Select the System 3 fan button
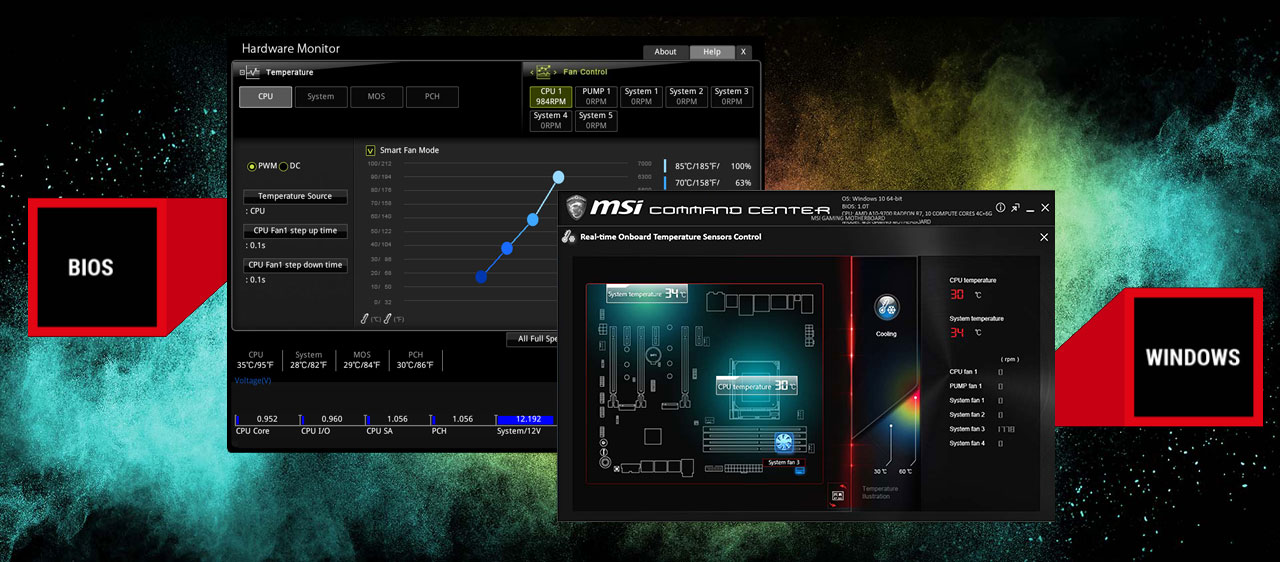1280x562 pixels. [x=732, y=96]
